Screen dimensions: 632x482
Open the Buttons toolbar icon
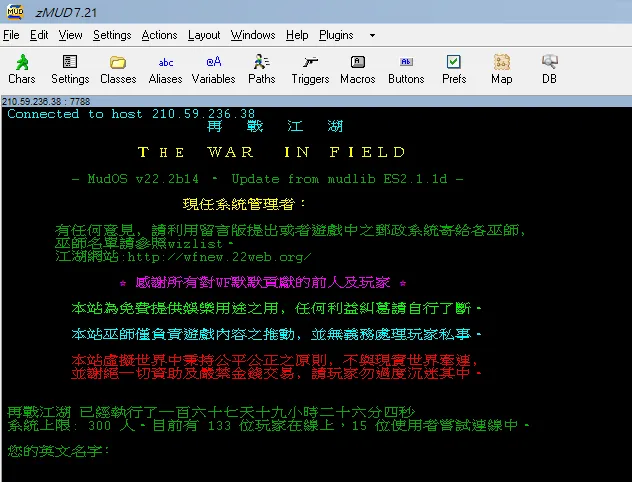tap(406, 69)
